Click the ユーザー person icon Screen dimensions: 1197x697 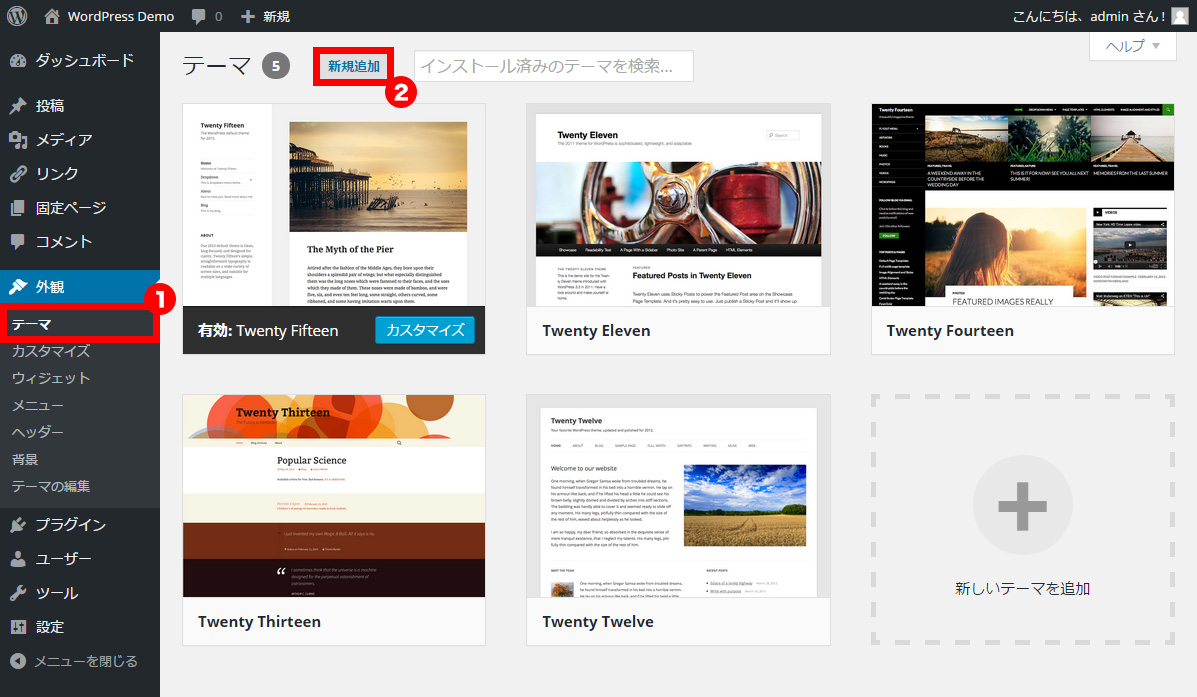18,559
